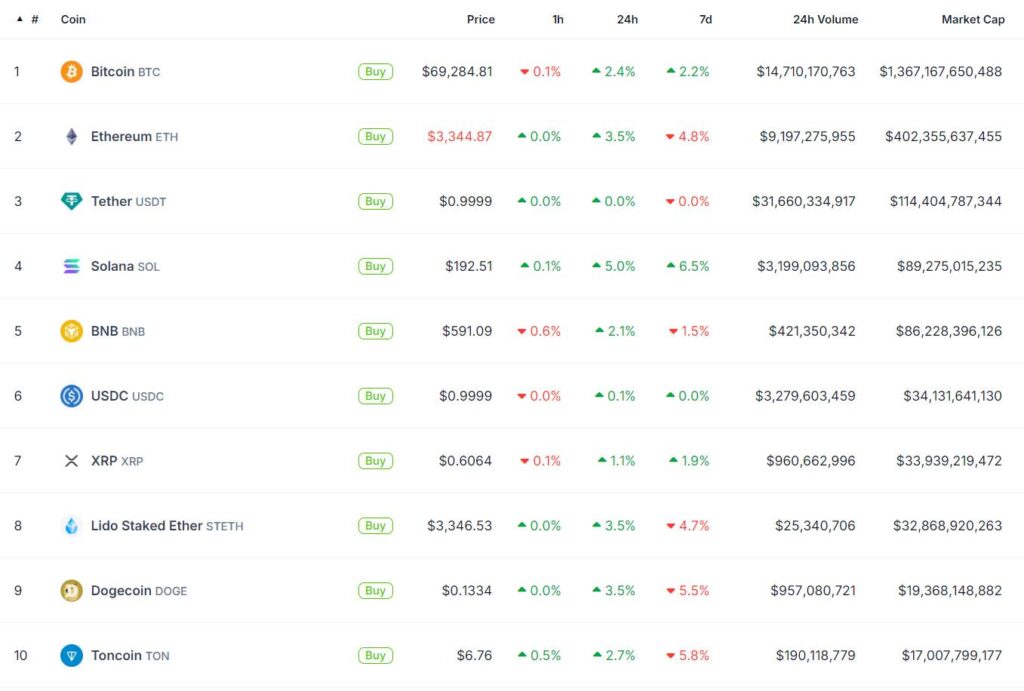The image size is (1024, 691).
Task: Select Ethereum market cap $402,355,637,455
Action: [943, 137]
